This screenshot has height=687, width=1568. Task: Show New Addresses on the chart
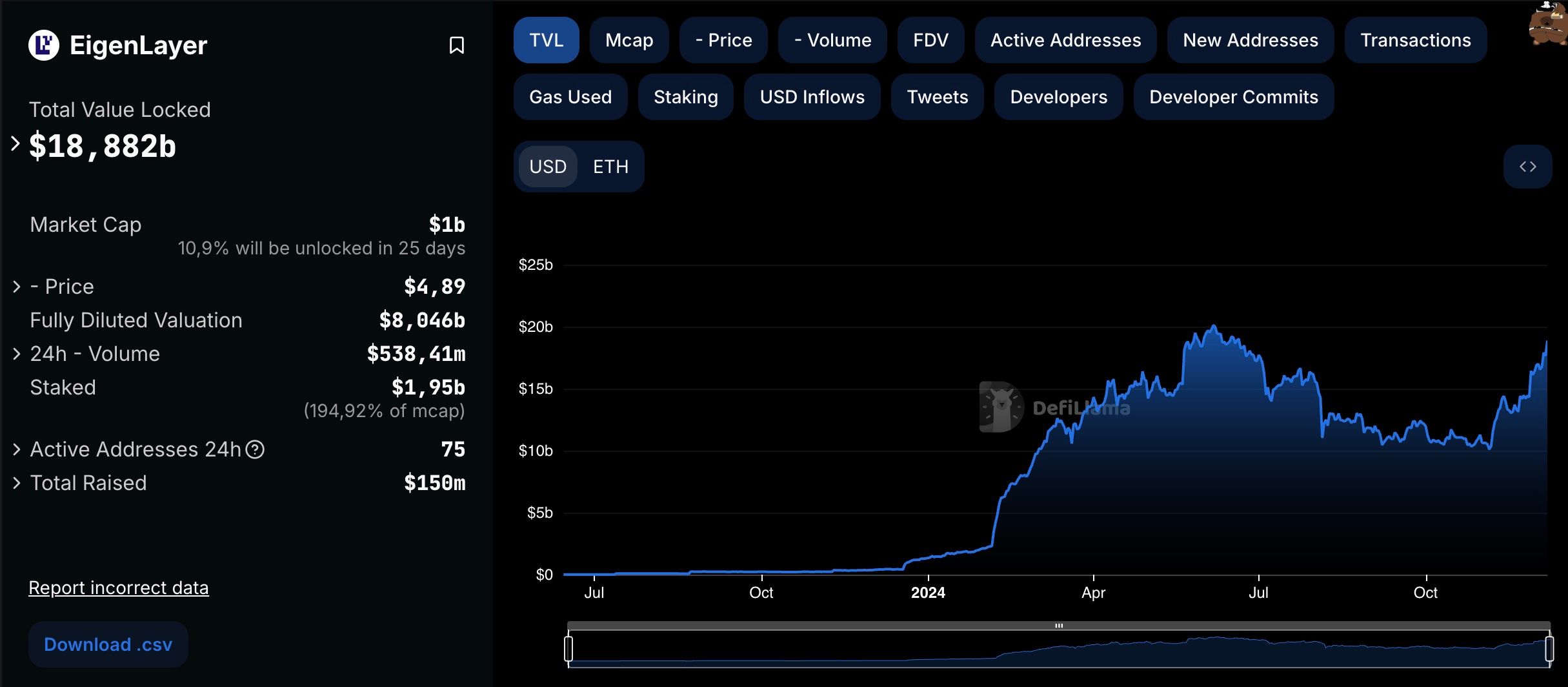(1251, 40)
